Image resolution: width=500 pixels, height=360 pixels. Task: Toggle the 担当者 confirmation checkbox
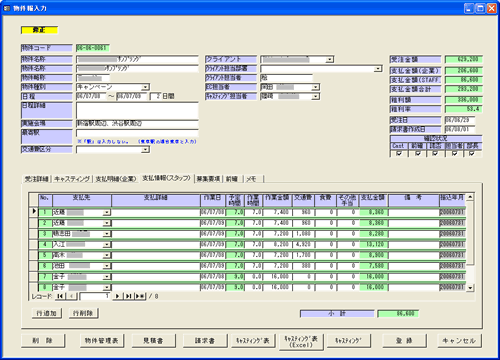[454, 153]
